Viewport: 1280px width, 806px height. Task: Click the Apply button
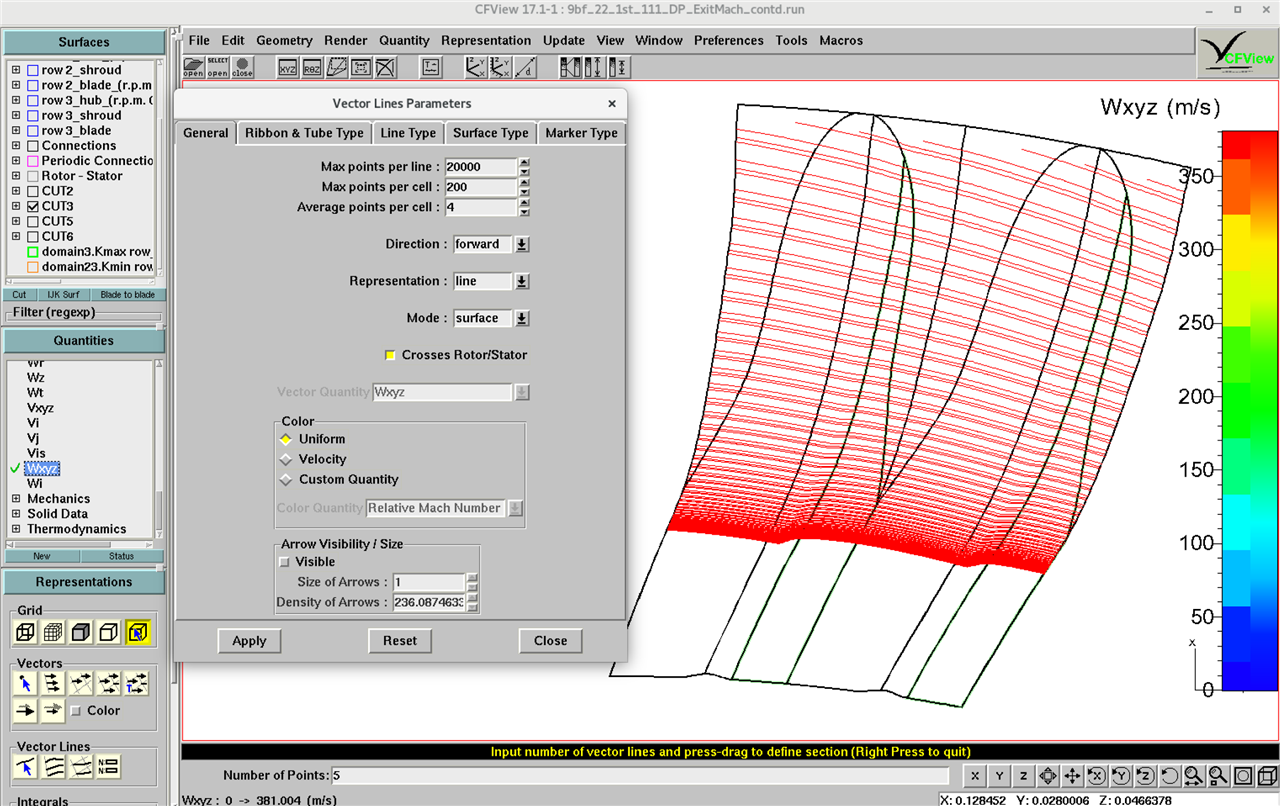point(249,641)
